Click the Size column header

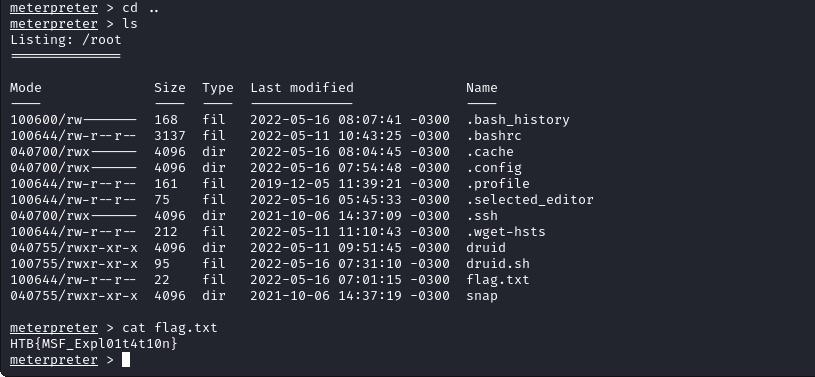[169, 88]
